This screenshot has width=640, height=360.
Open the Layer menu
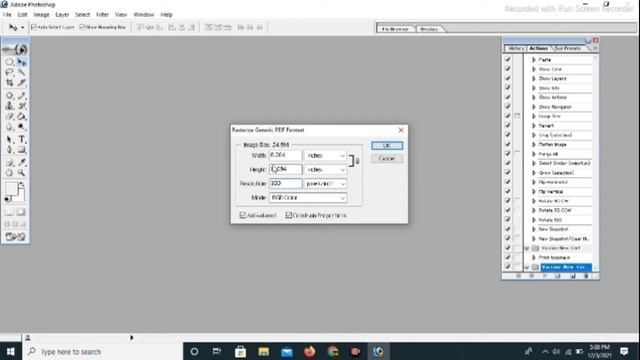pyautogui.click(x=62, y=15)
